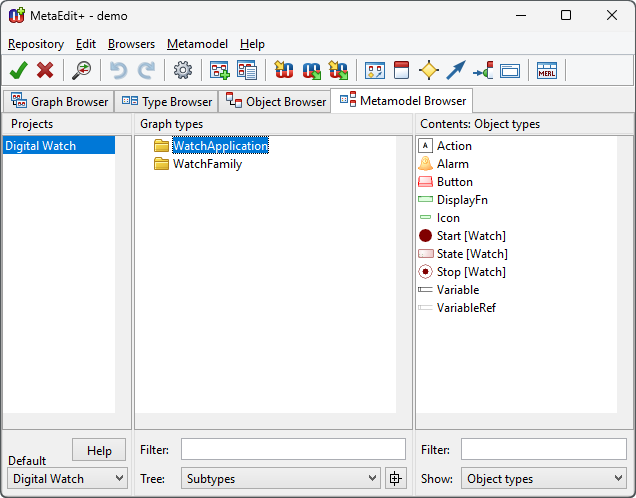This screenshot has height=498, width=636.
Task: Click the repository icon with star and green arrow
Action: pos(338,70)
